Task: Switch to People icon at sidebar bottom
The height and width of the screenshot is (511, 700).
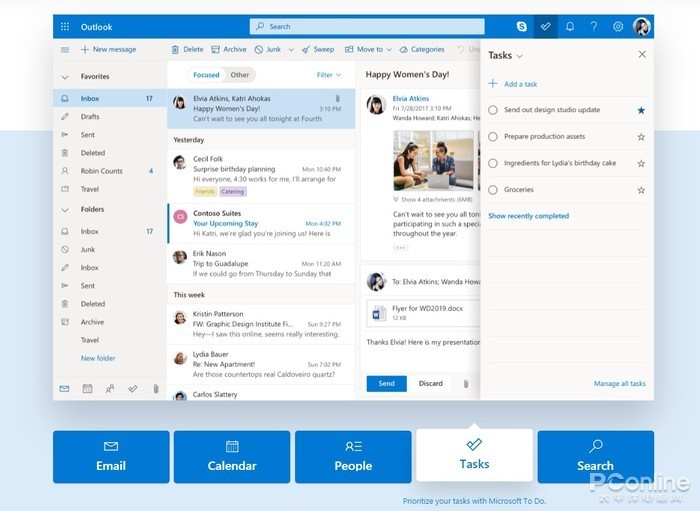Action: [x=110, y=389]
